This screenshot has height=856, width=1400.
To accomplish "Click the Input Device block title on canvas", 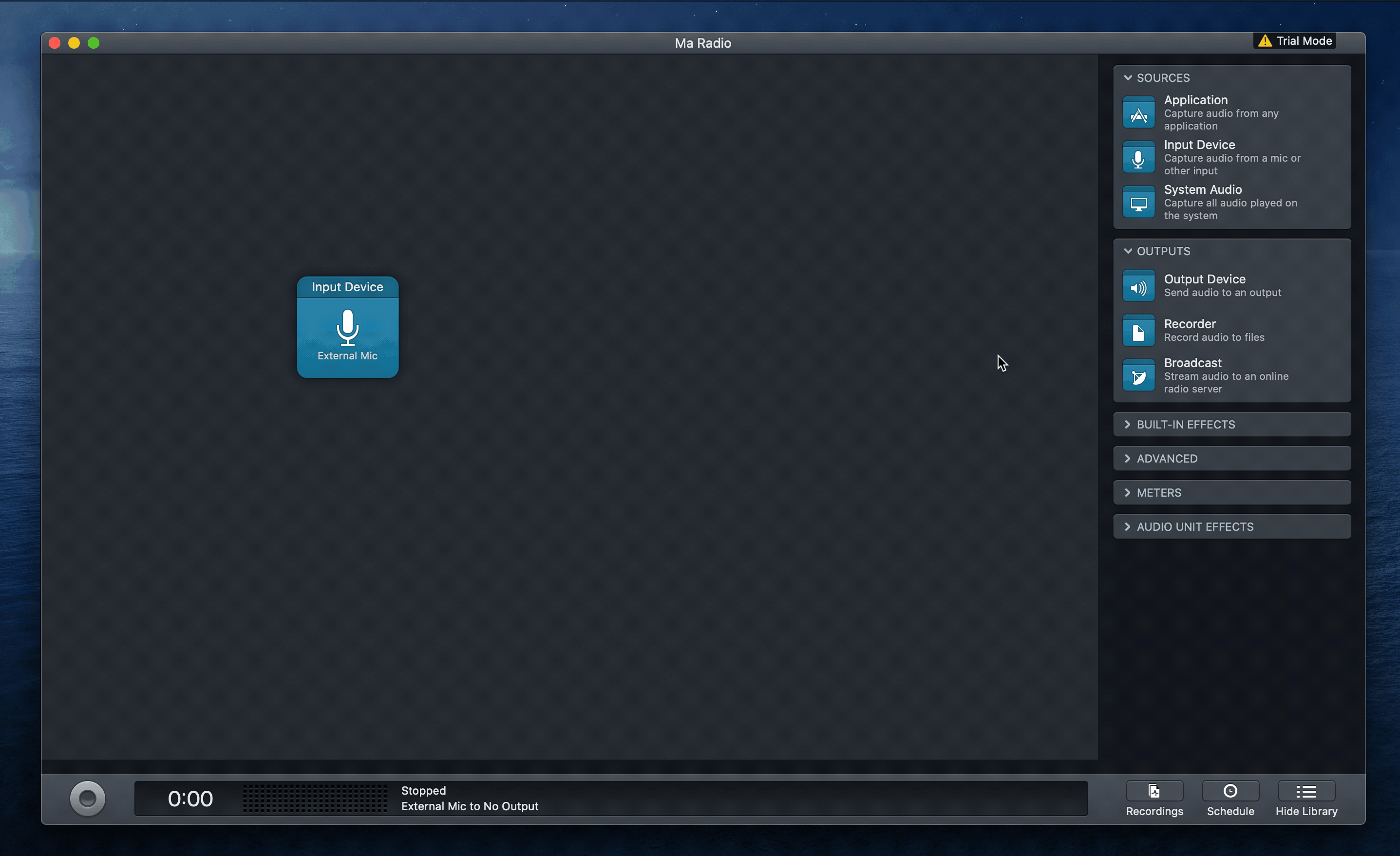I will (347, 287).
